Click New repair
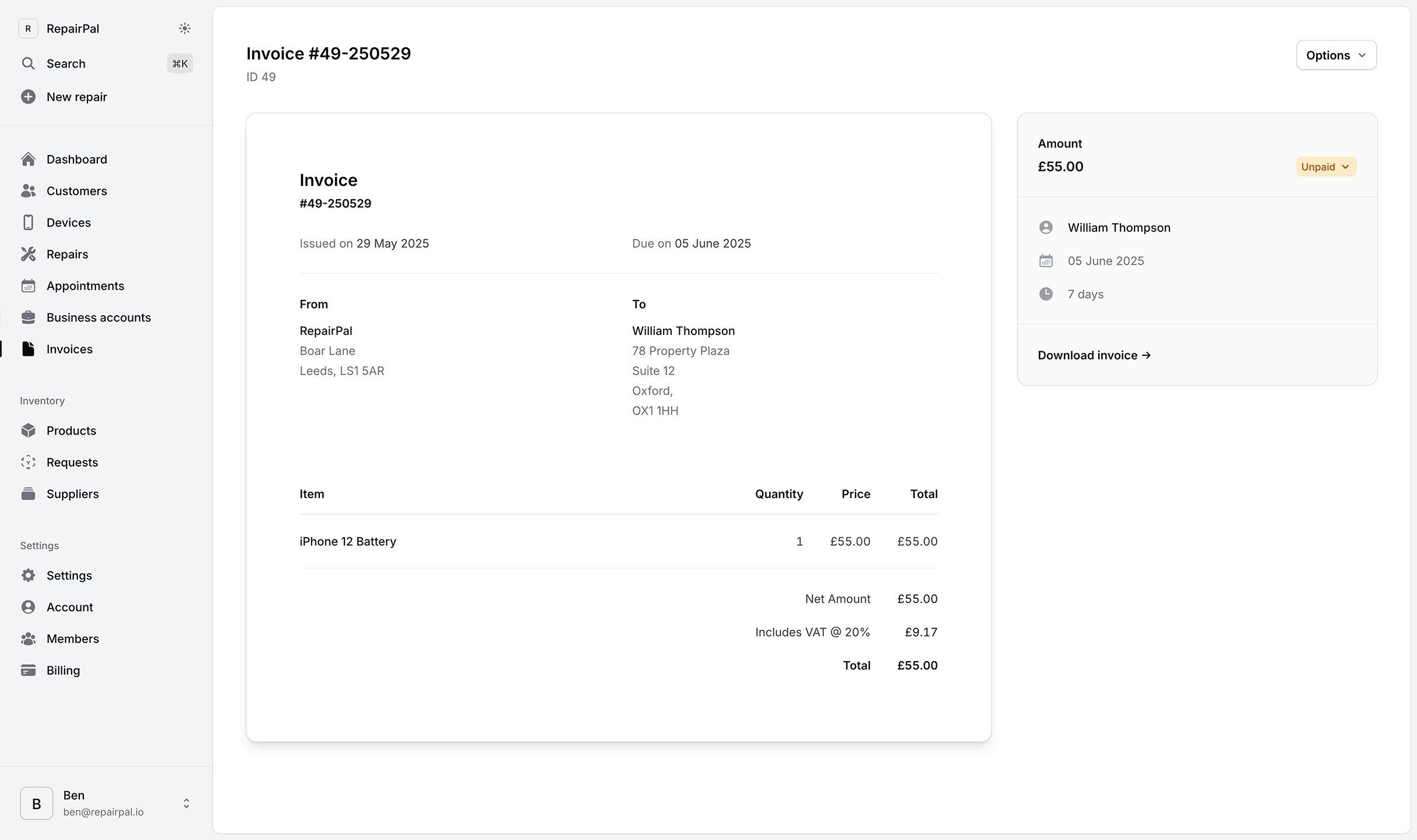The height and width of the screenshot is (840, 1417). coord(77,97)
